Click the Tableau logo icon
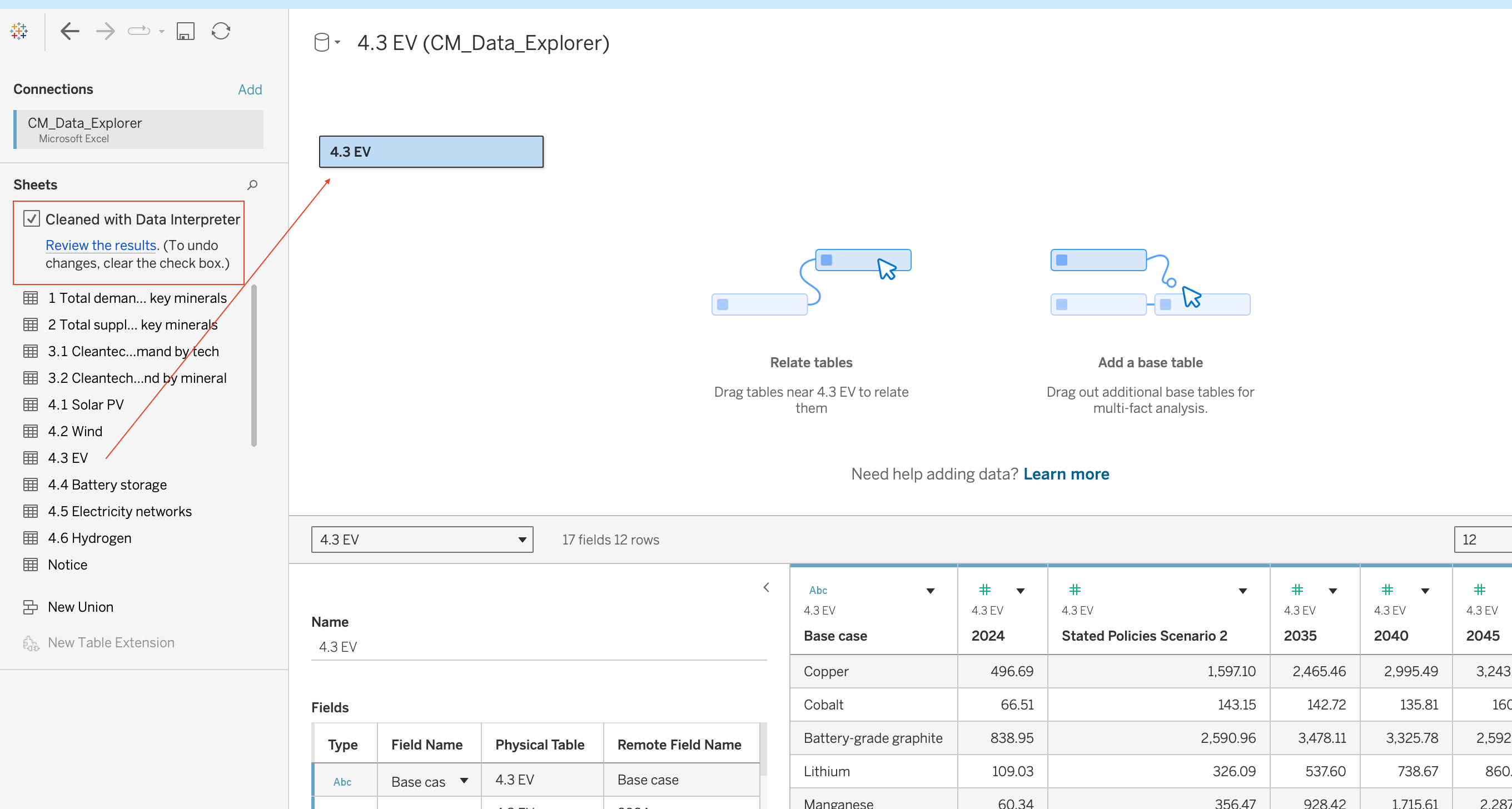This screenshot has width=1512, height=809. coord(19,31)
